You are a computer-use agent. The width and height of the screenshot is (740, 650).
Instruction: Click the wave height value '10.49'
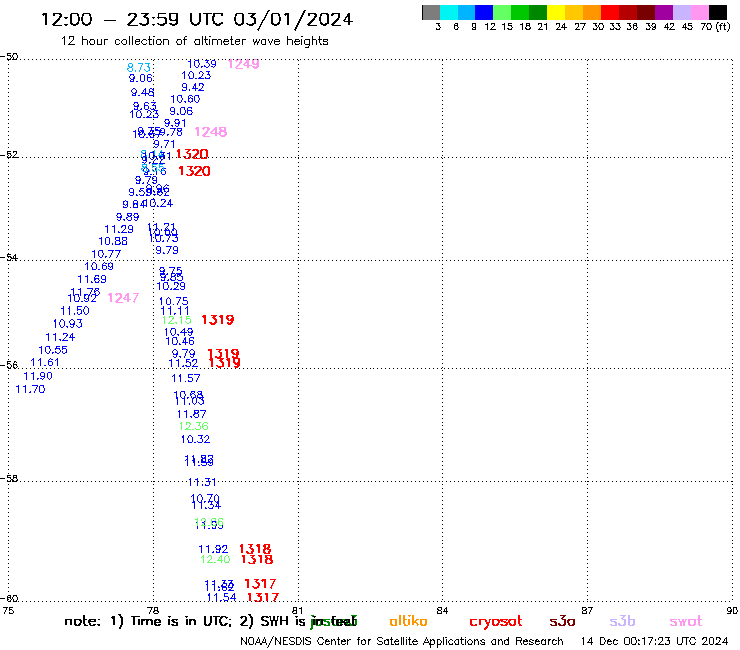coord(178,332)
